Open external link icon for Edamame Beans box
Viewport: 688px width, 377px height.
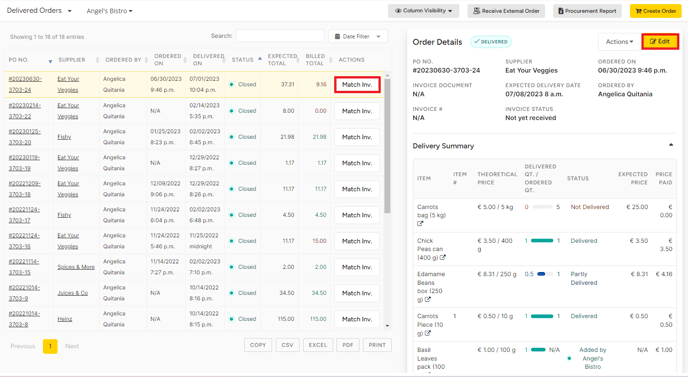point(428,299)
